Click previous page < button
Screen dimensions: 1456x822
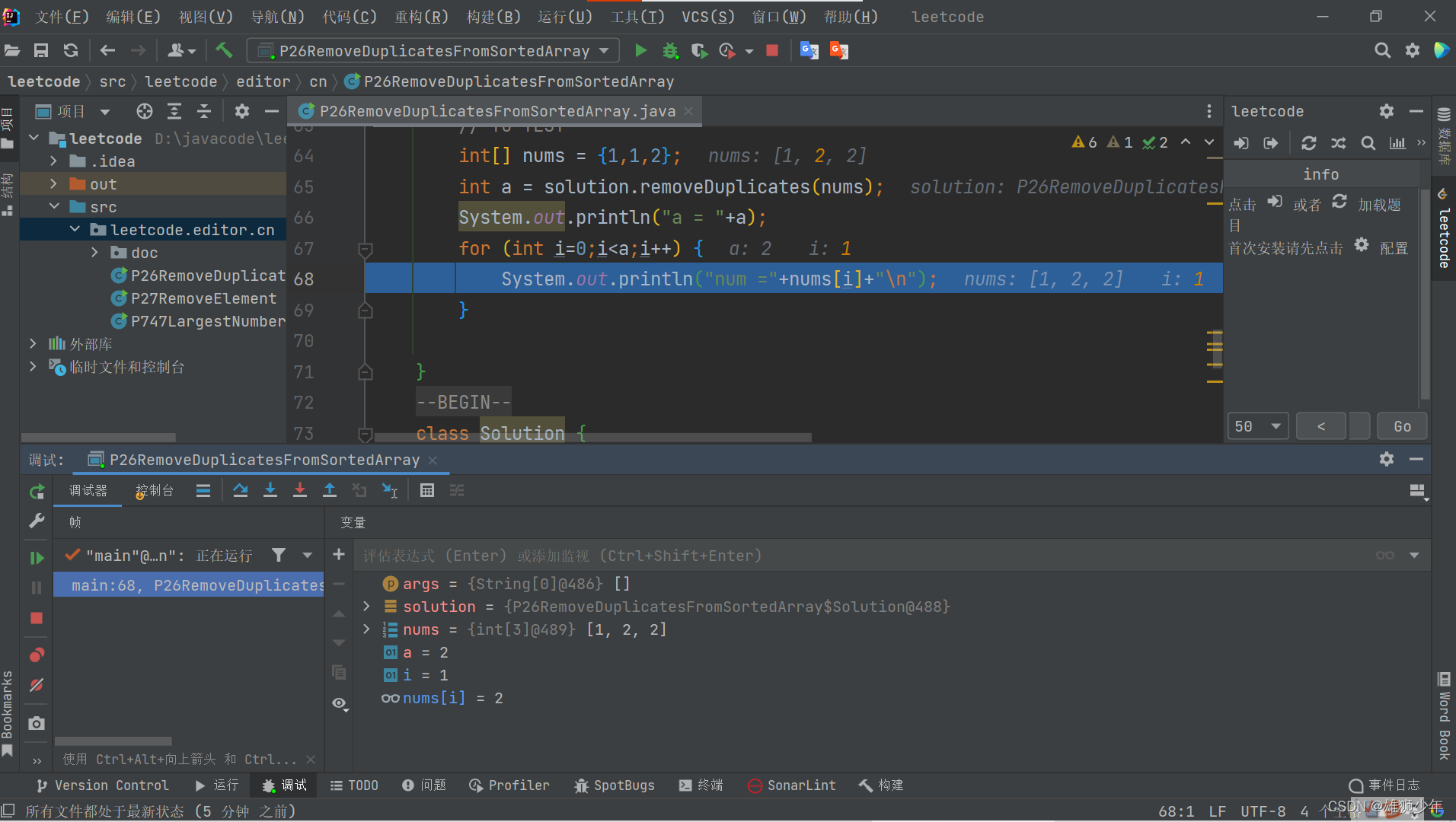pyautogui.click(x=1321, y=426)
